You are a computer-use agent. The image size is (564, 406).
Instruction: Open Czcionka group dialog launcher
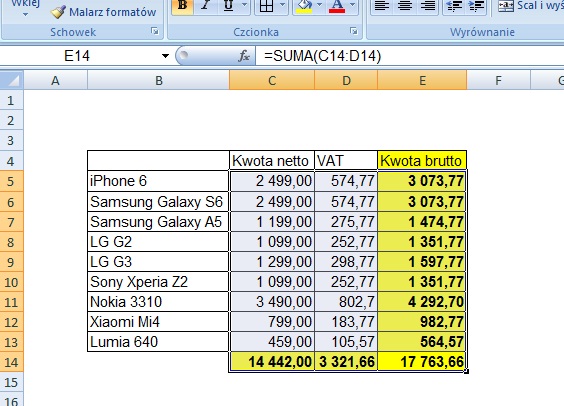pos(354,31)
